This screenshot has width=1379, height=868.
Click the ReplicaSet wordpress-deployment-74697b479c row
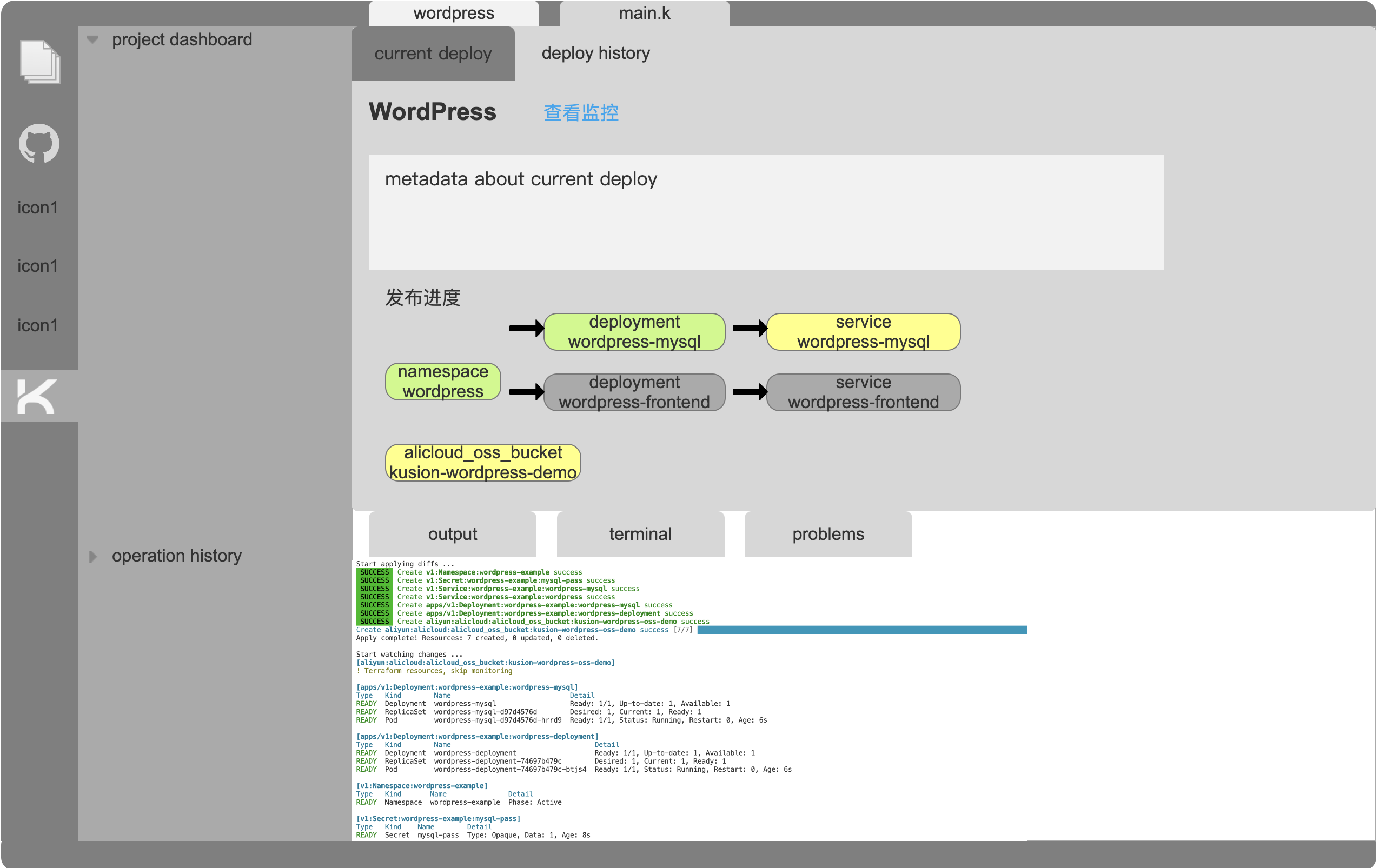tap(541, 762)
